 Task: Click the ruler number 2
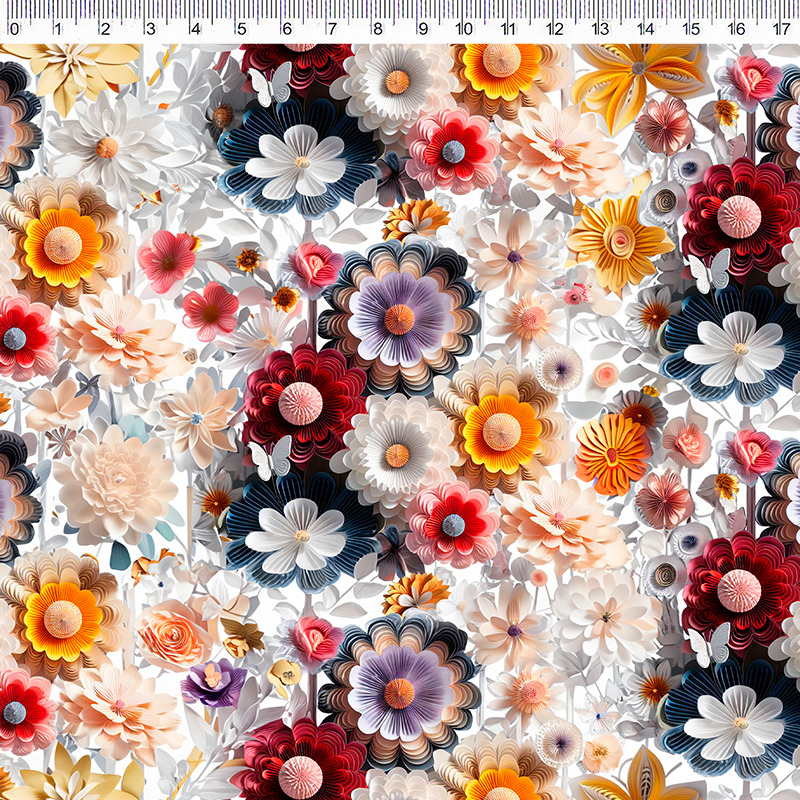coord(105,29)
